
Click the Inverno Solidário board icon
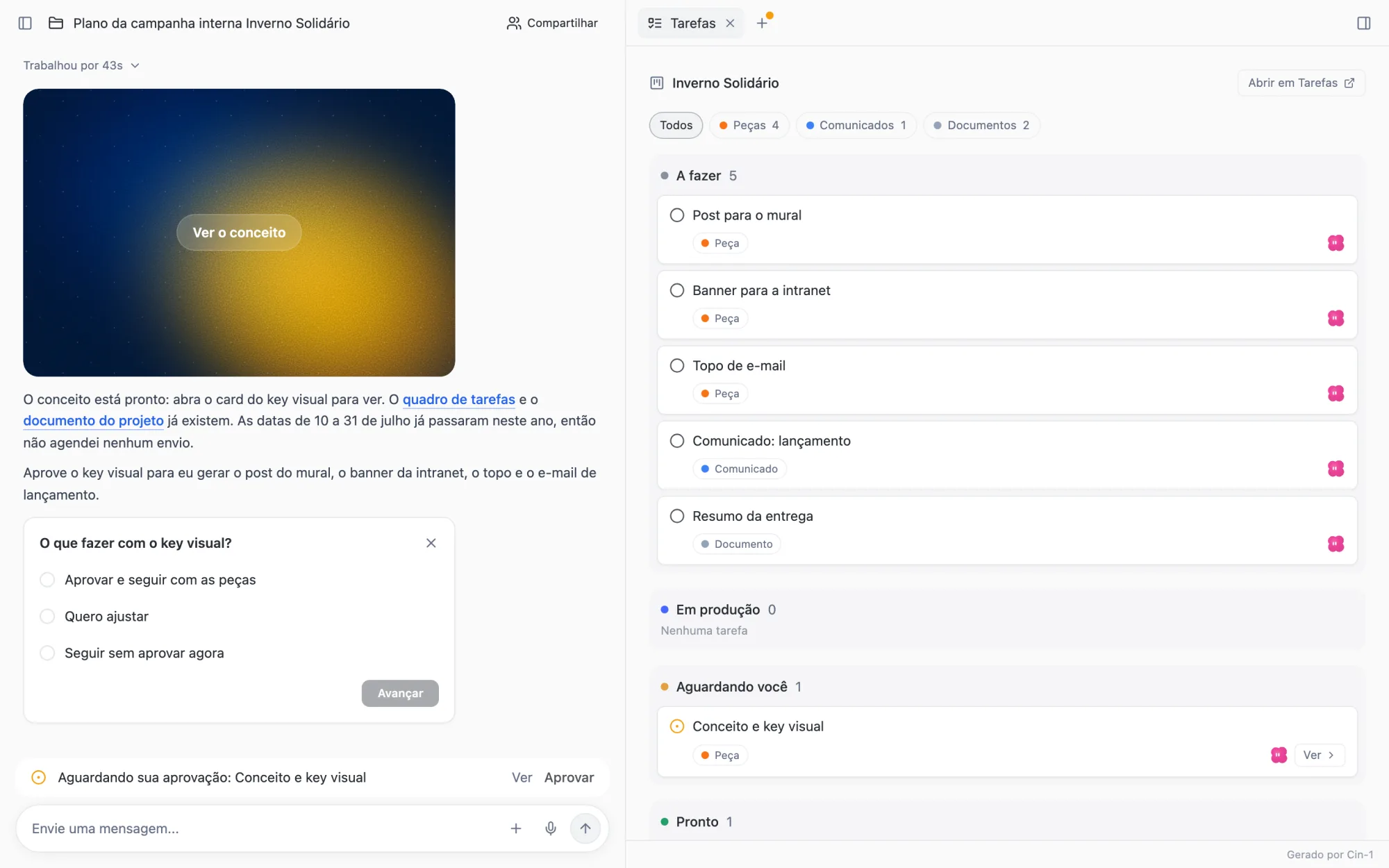point(656,83)
